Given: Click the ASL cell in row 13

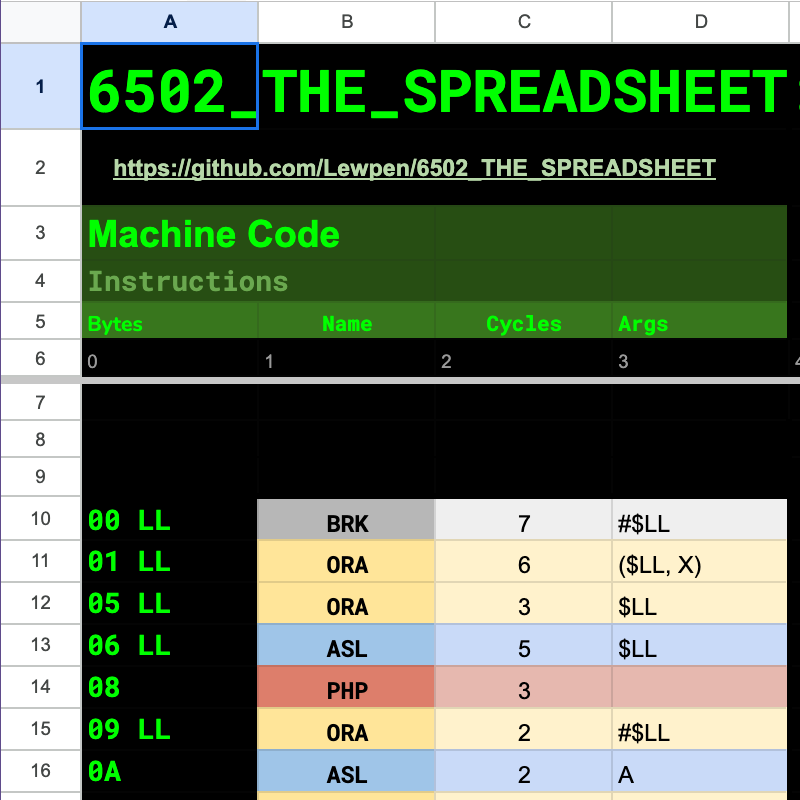Looking at the screenshot, I should (x=346, y=648).
